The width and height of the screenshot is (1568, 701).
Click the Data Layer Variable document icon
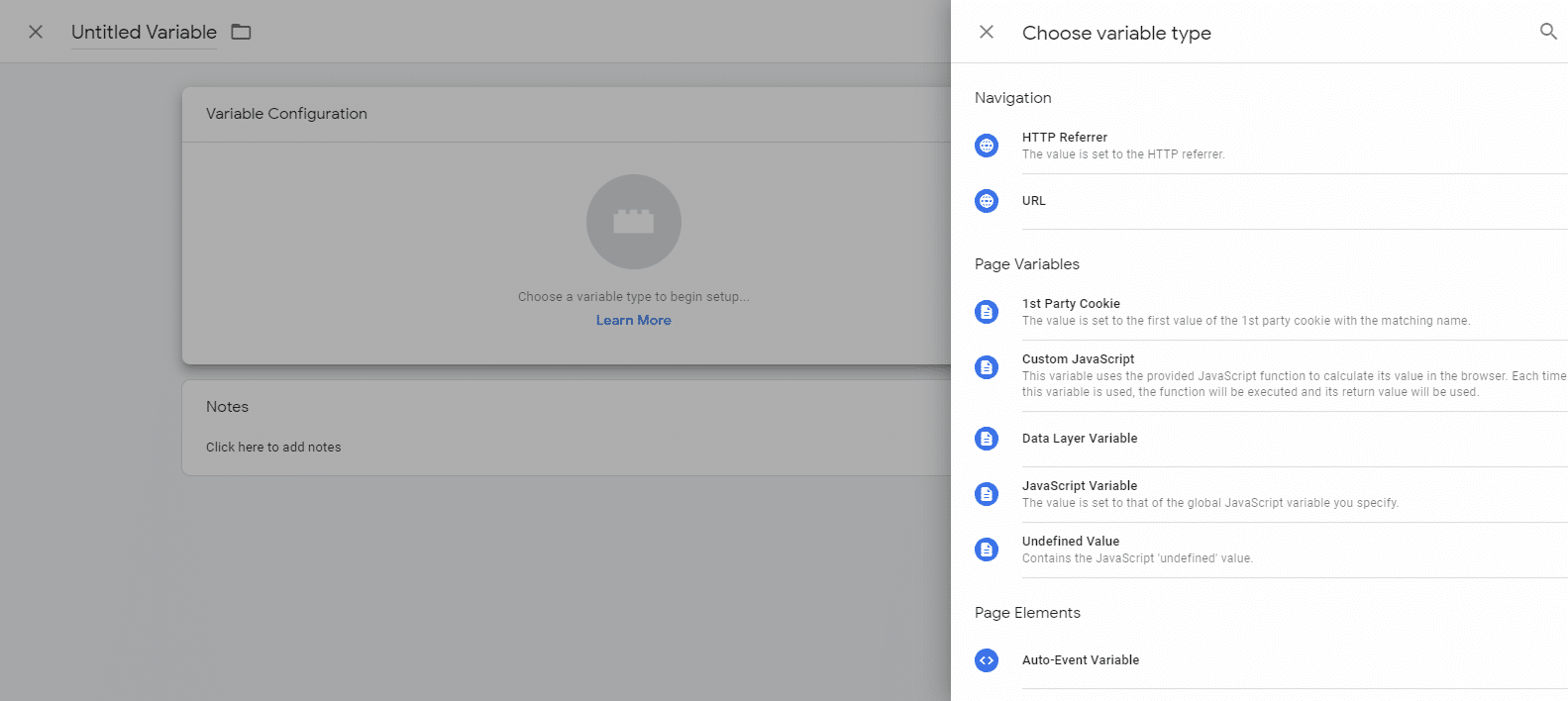(x=987, y=439)
